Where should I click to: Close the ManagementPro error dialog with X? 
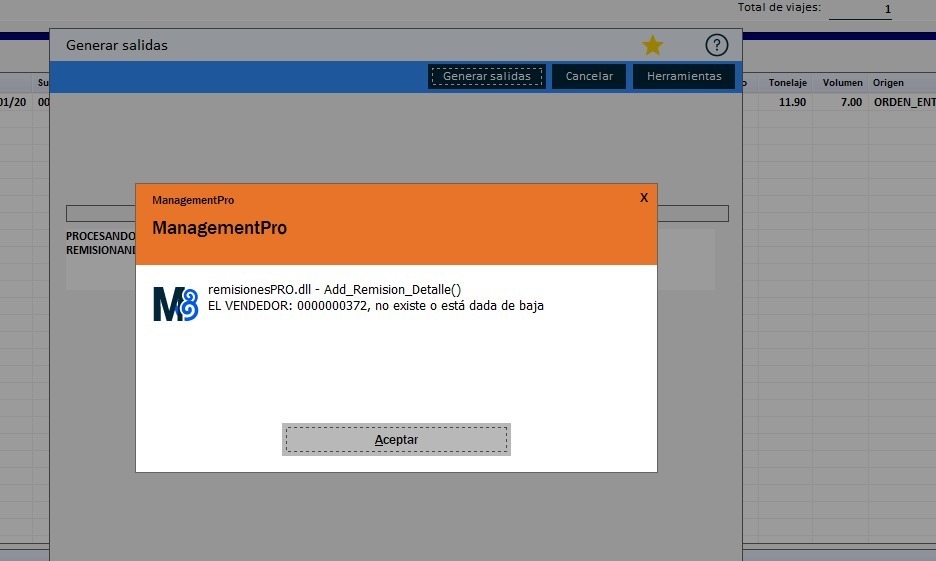(644, 198)
